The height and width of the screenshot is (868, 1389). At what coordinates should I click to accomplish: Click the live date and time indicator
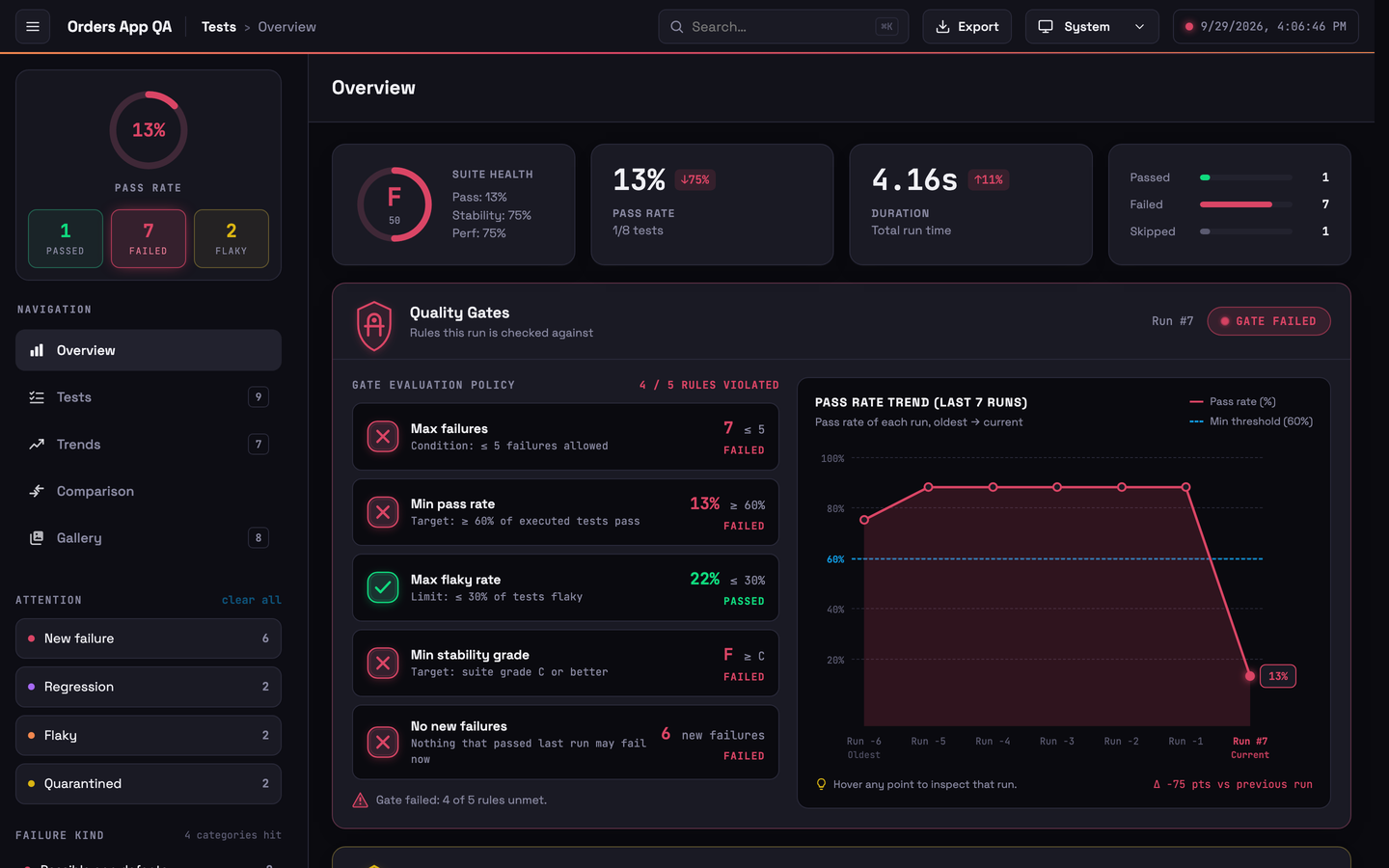point(1266,27)
